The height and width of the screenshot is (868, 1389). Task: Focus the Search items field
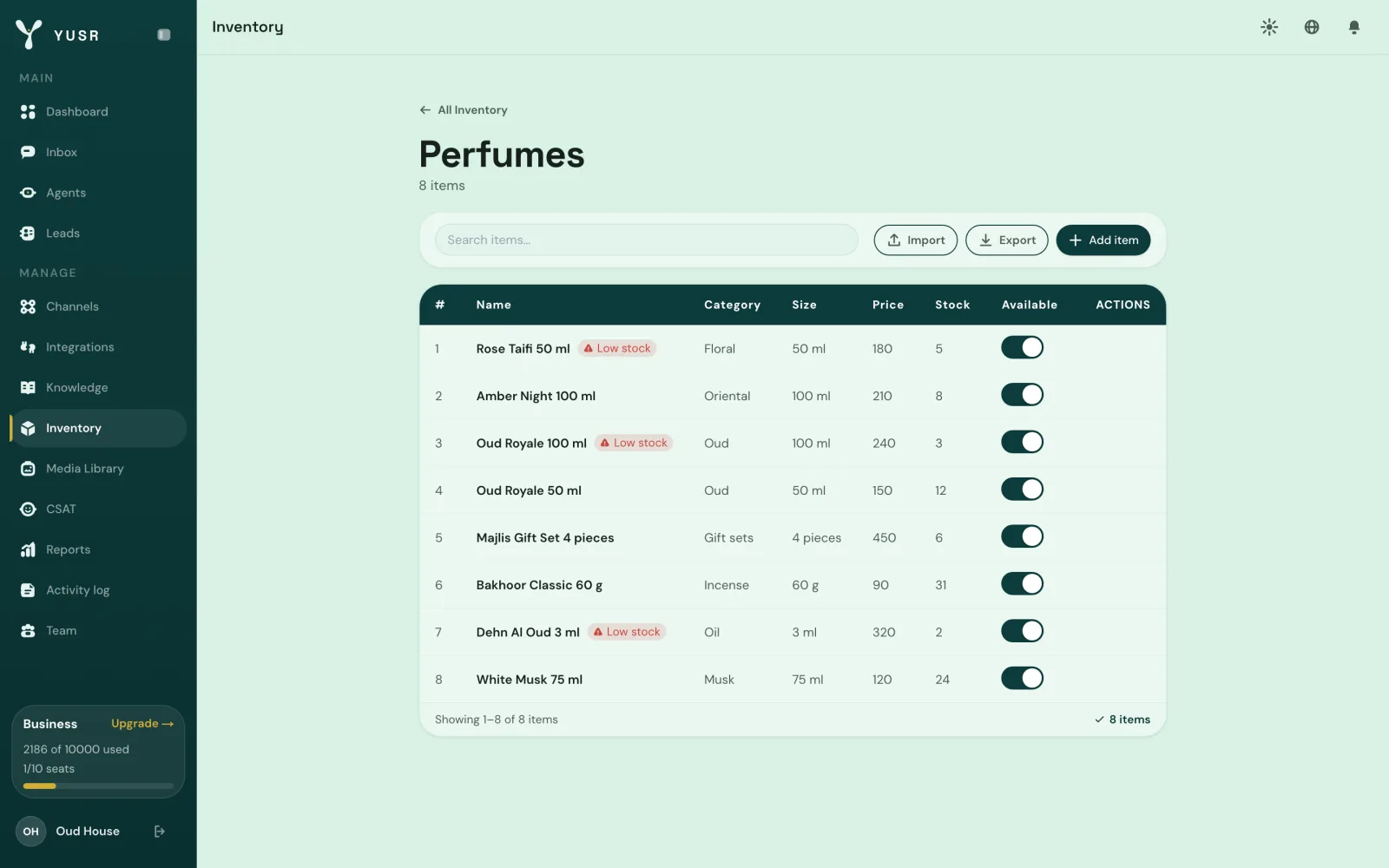pos(647,240)
